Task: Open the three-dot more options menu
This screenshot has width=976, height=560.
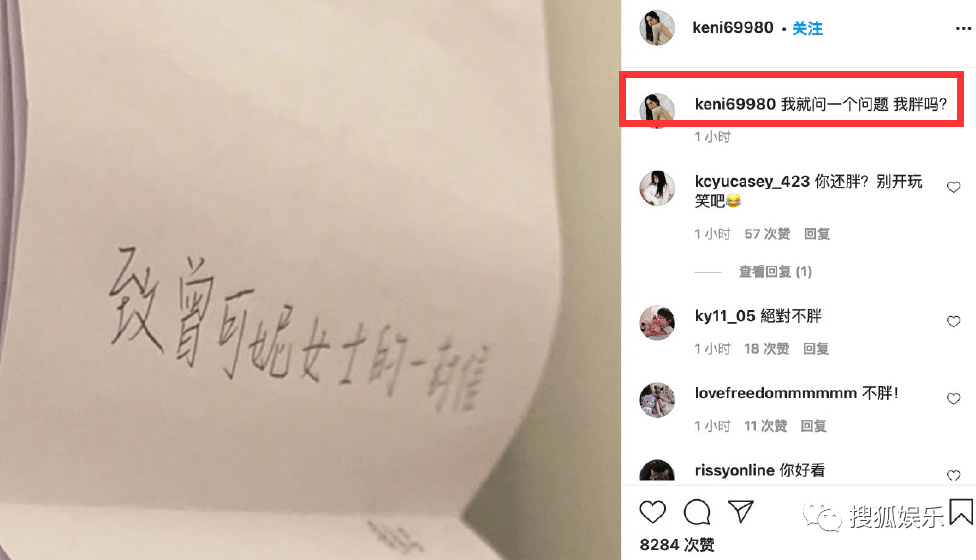Action: pos(962,29)
